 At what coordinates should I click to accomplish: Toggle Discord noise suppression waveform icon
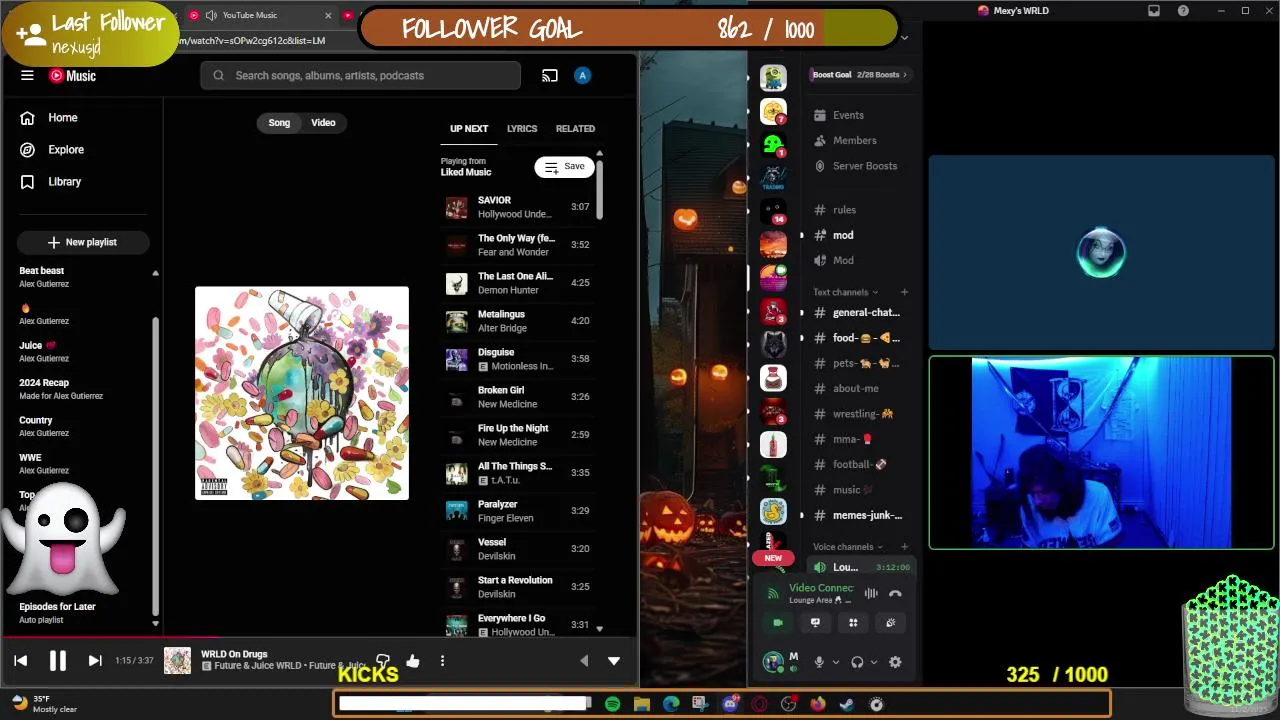pos(871,594)
